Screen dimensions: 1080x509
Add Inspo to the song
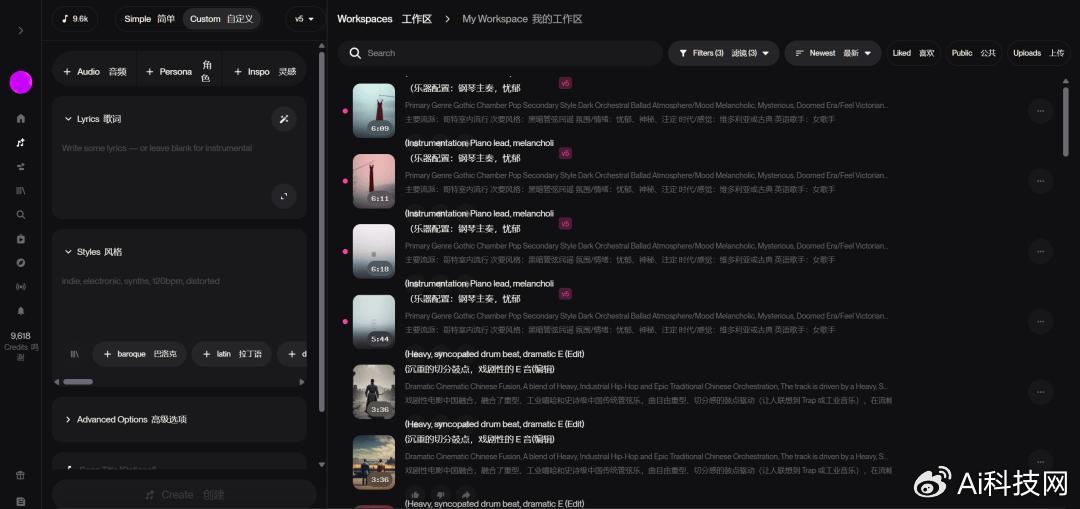(x=264, y=72)
